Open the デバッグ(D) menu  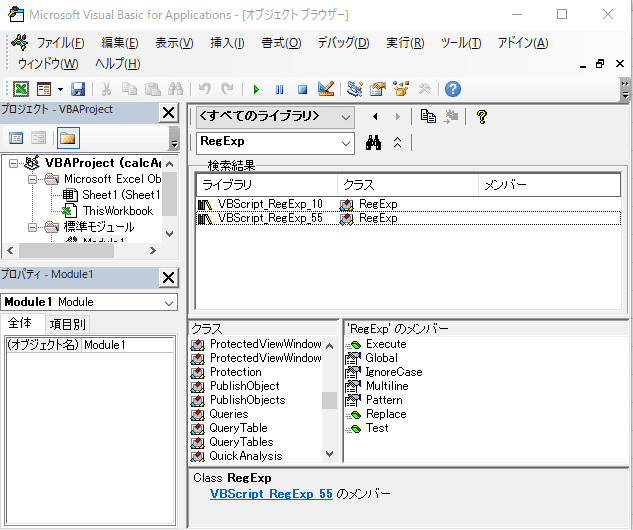(344, 42)
